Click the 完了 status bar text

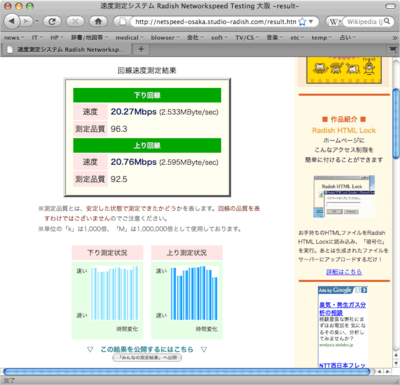point(9,380)
